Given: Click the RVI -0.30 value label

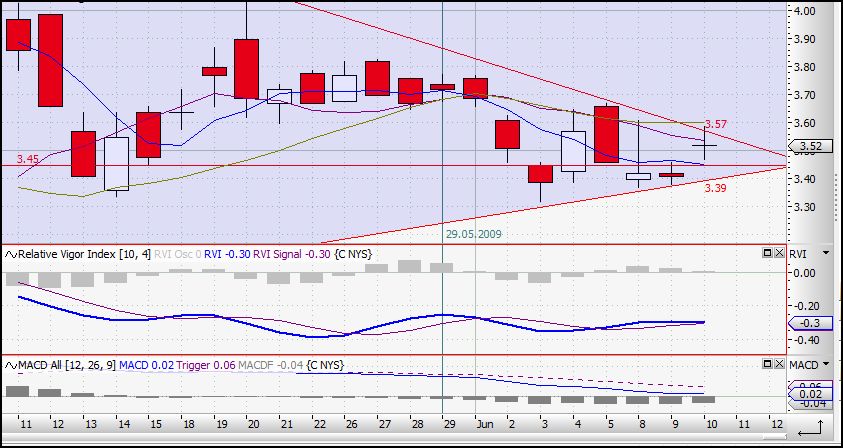Looking at the screenshot, I should click(x=226, y=254).
